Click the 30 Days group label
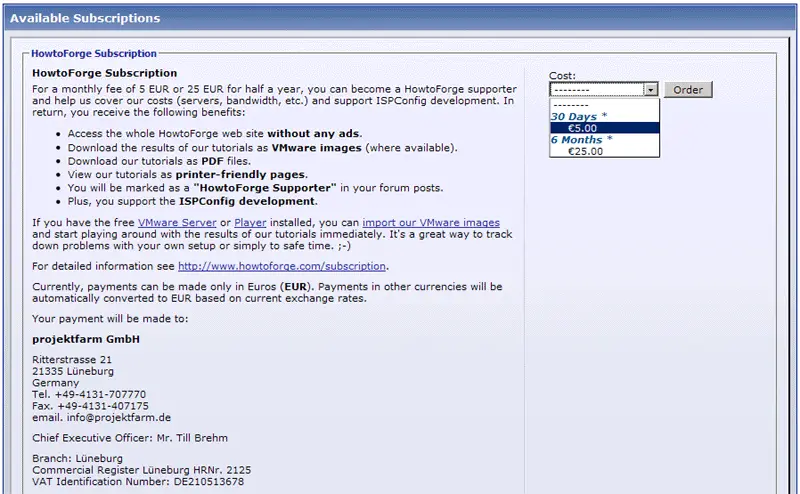 (579, 116)
